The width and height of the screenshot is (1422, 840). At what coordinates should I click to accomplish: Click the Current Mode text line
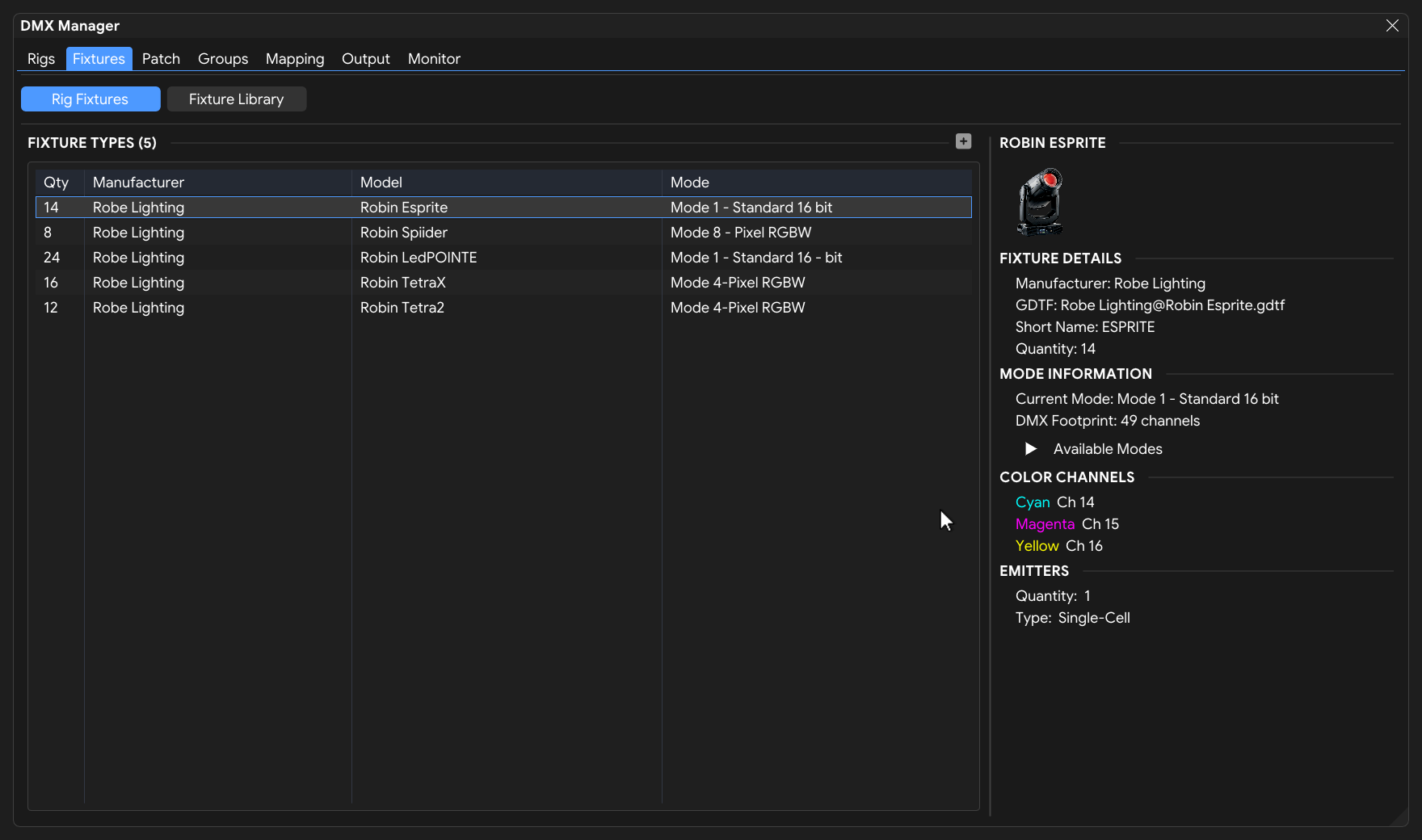click(1147, 399)
